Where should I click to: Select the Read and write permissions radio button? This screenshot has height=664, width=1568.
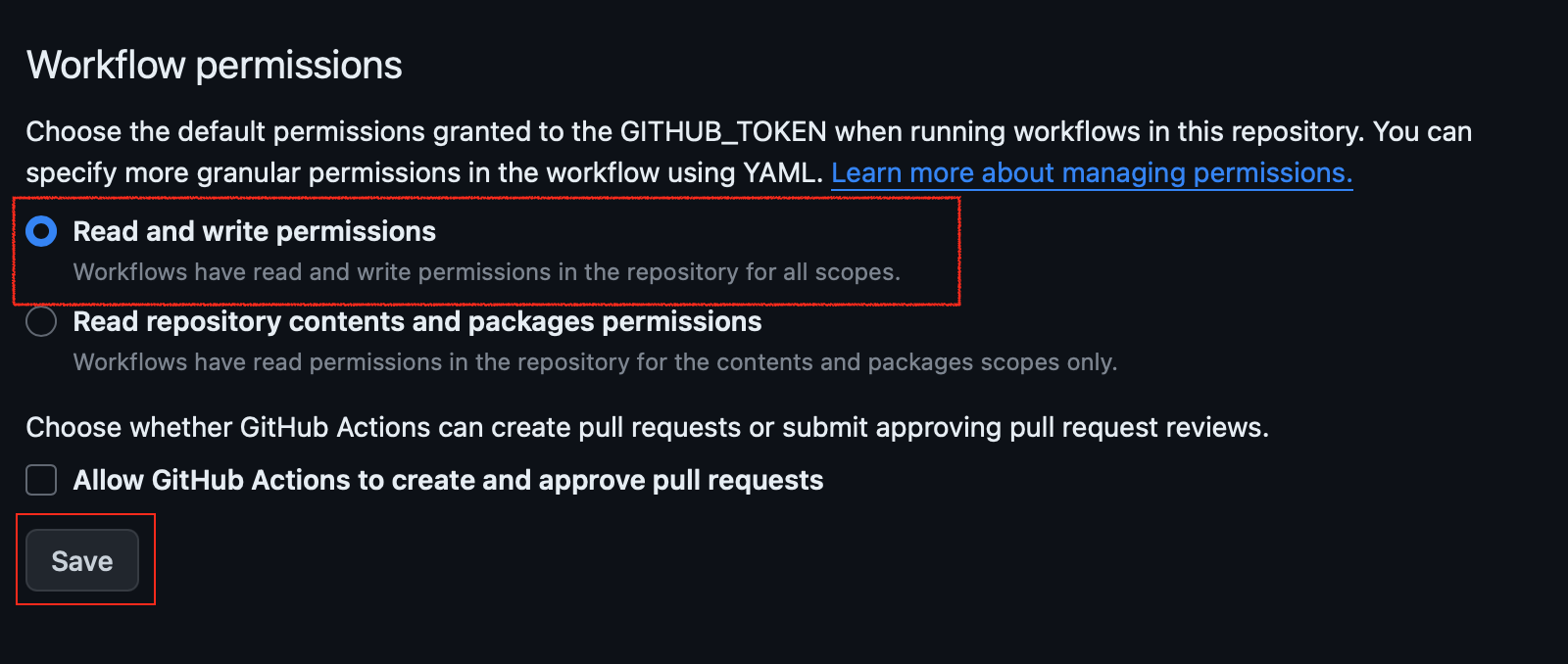click(x=41, y=231)
